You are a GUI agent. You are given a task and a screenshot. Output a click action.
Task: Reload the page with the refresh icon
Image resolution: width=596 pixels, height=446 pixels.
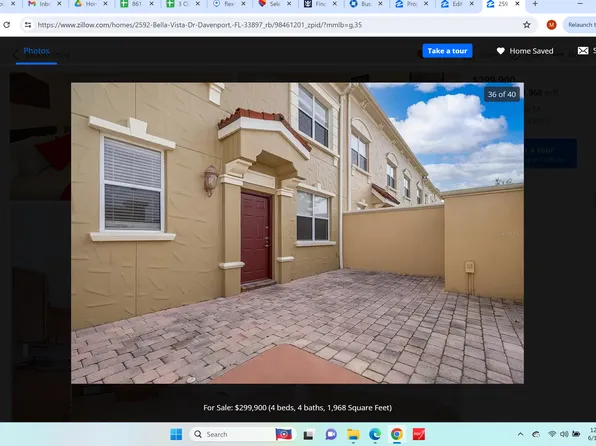point(6,25)
